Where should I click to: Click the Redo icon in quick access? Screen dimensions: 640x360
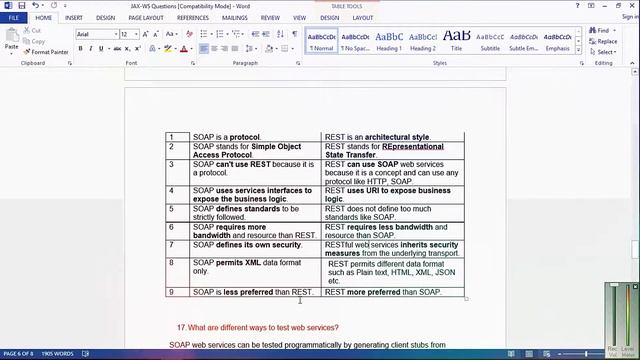pyautogui.click(x=54, y=5)
